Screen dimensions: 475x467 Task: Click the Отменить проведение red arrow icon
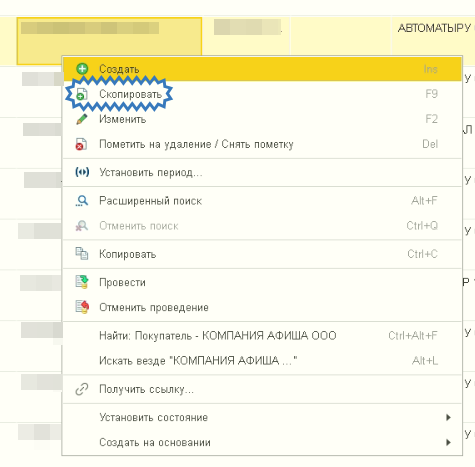point(82,307)
